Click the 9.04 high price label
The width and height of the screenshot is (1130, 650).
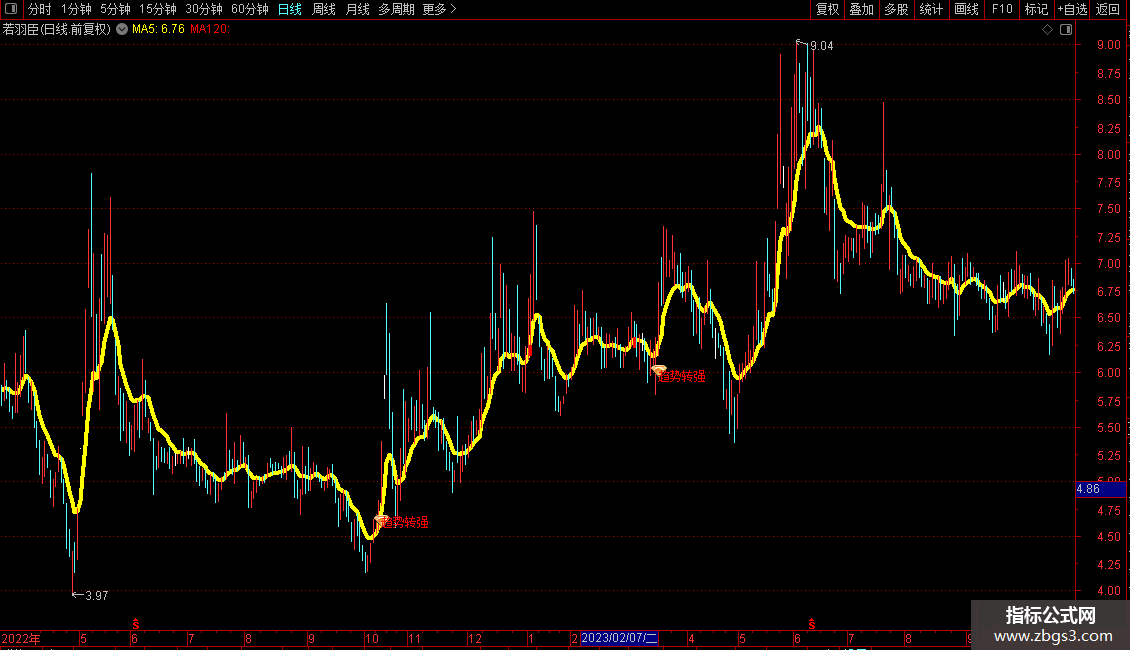(x=822, y=46)
